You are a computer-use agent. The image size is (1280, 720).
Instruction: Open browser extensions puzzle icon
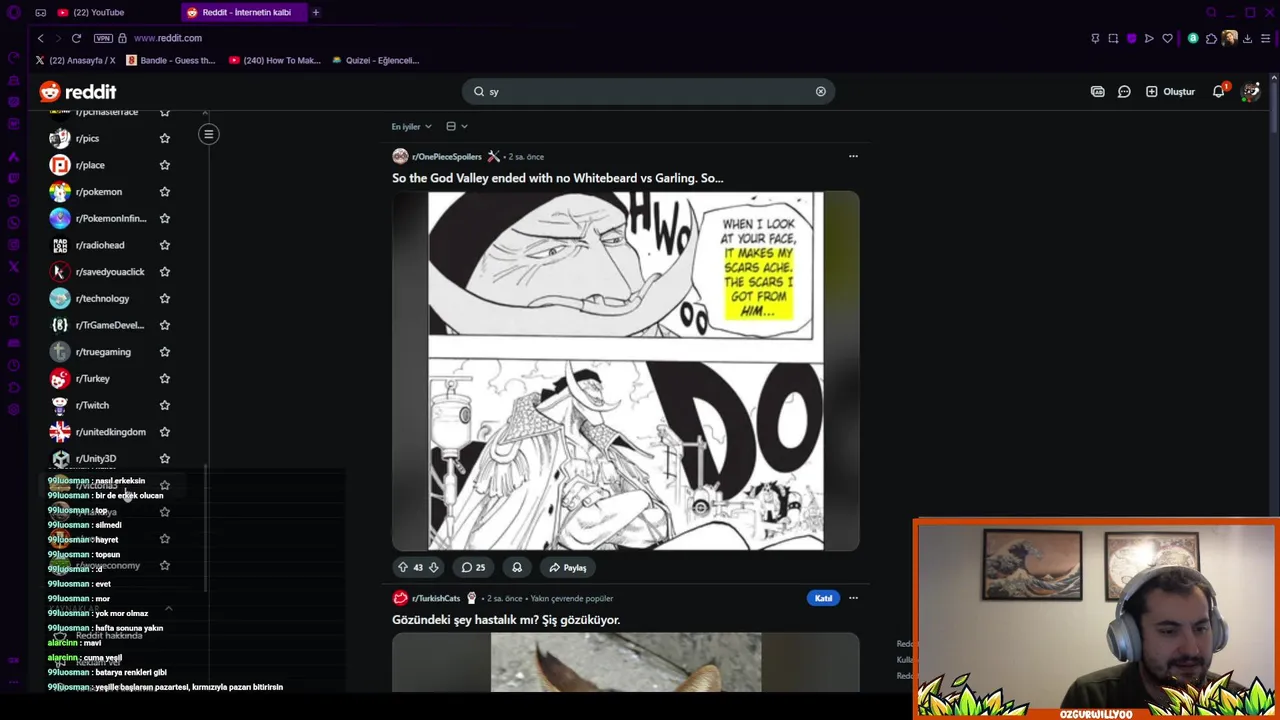1211,38
